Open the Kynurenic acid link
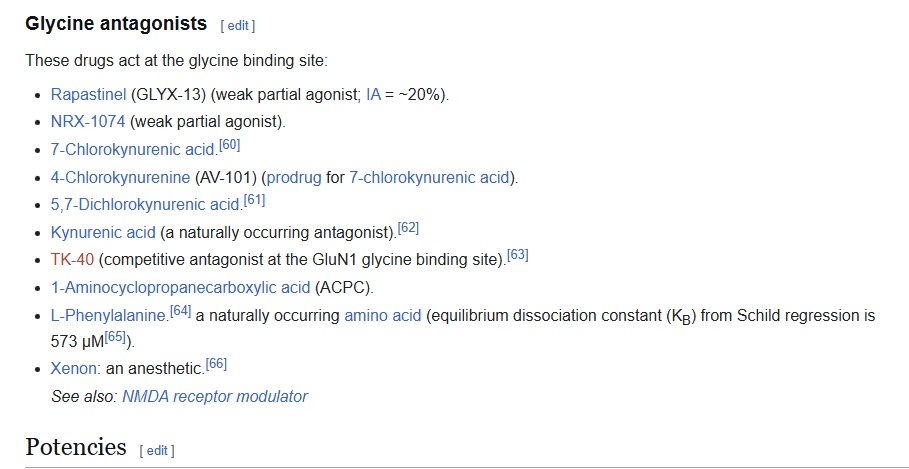The height and width of the screenshot is (469, 909). 103,232
